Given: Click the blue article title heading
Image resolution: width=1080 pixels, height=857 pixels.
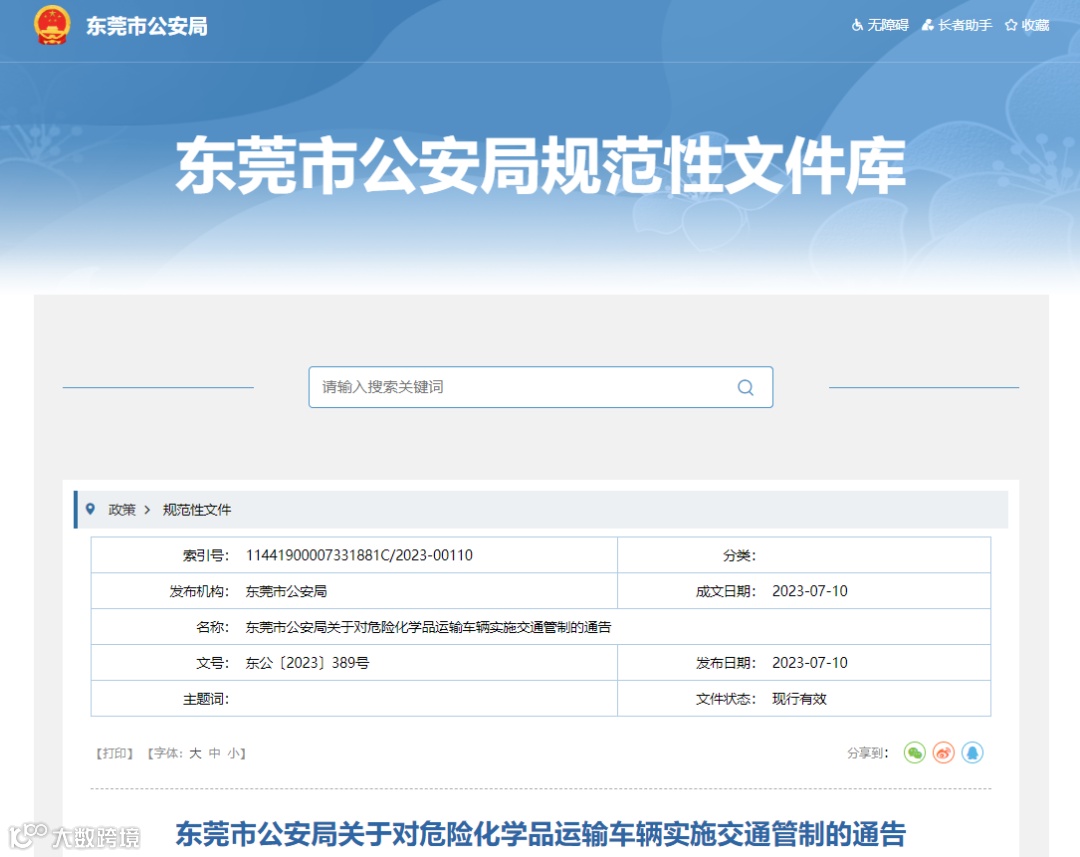Looking at the screenshot, I should click(541, 834).
